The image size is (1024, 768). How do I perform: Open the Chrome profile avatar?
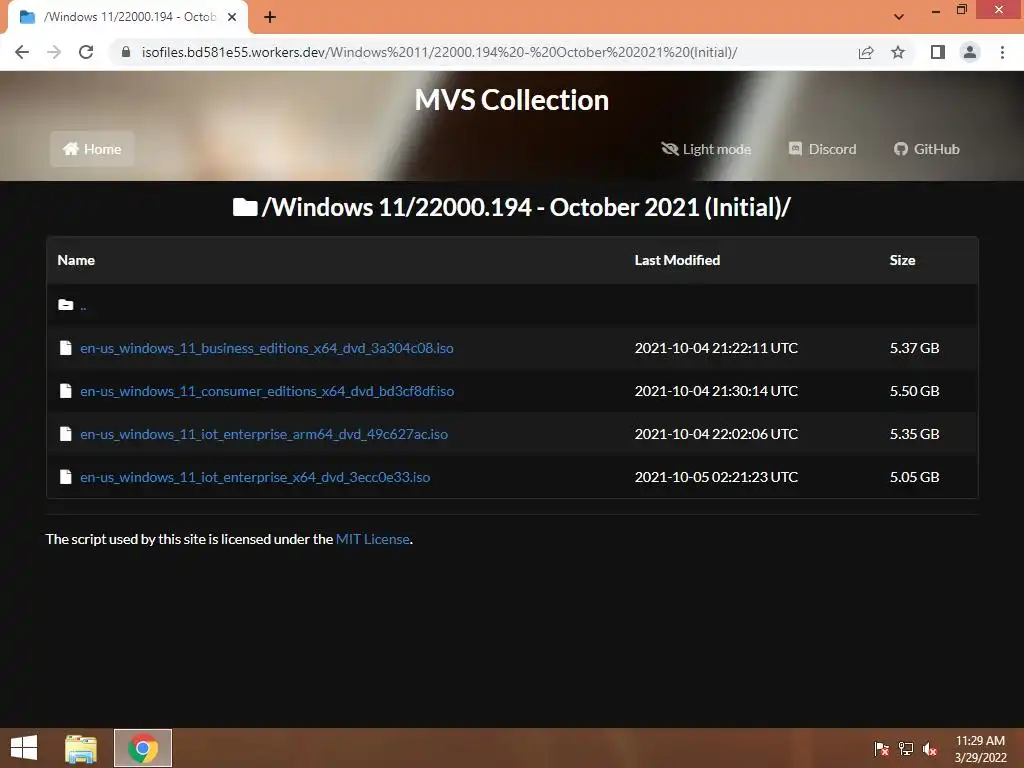pos(970,52)
